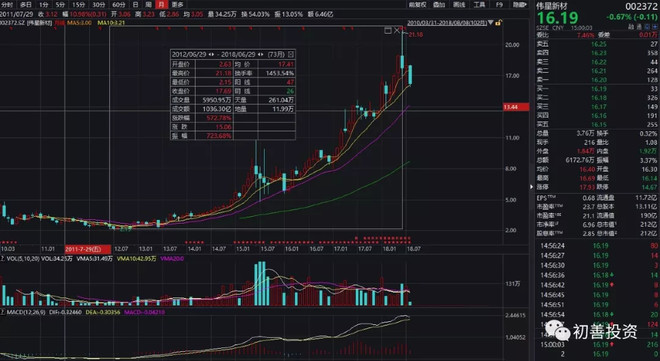Click the 成交额 1036.30亿 value
The height and width of the screenshot is (361, 660).
(217, 109)
